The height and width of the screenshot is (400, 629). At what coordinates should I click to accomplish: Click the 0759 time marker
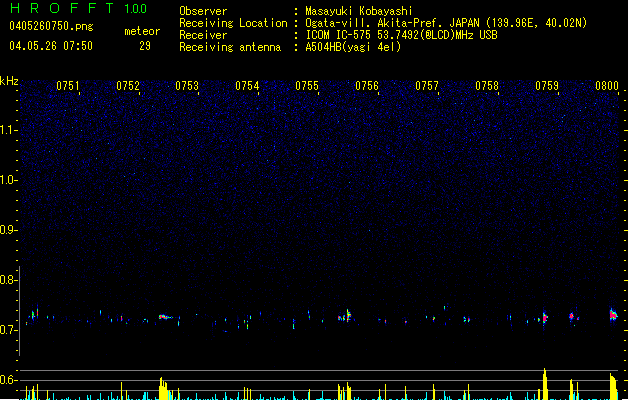[547, 86]
